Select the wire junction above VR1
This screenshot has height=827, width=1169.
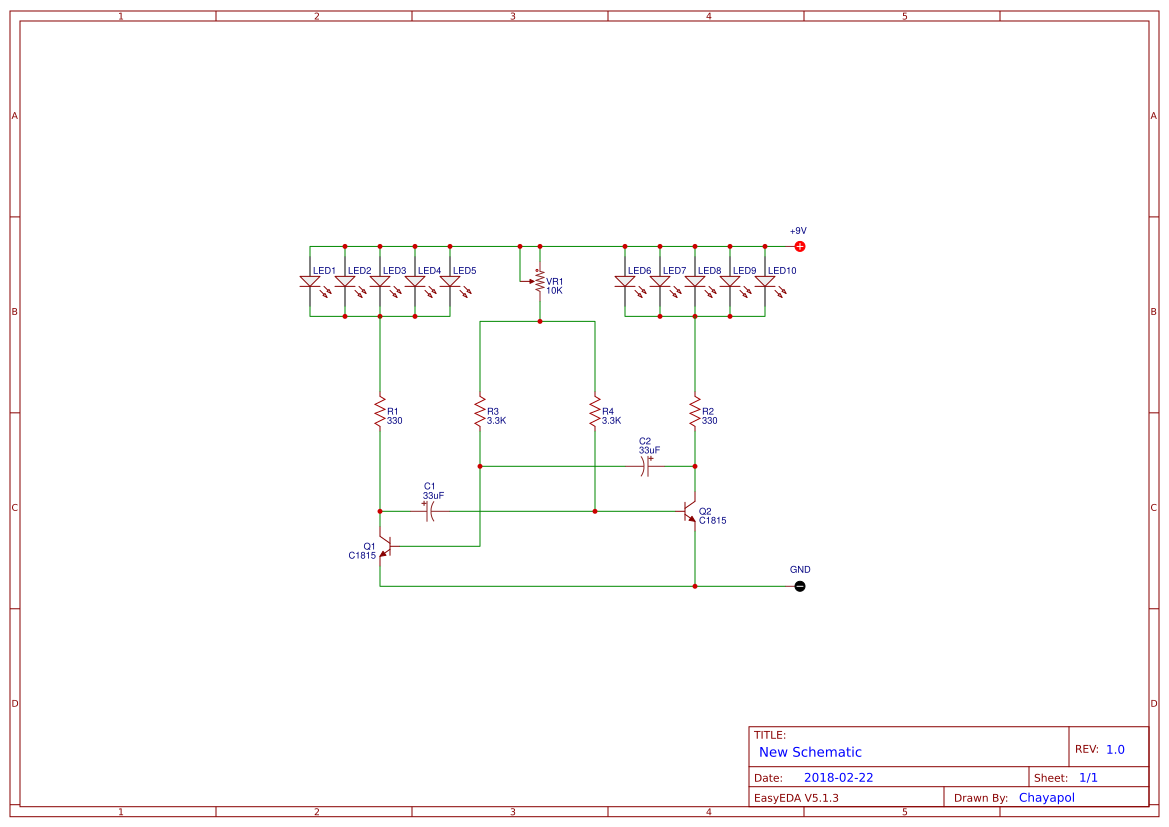tap(539, 246)
